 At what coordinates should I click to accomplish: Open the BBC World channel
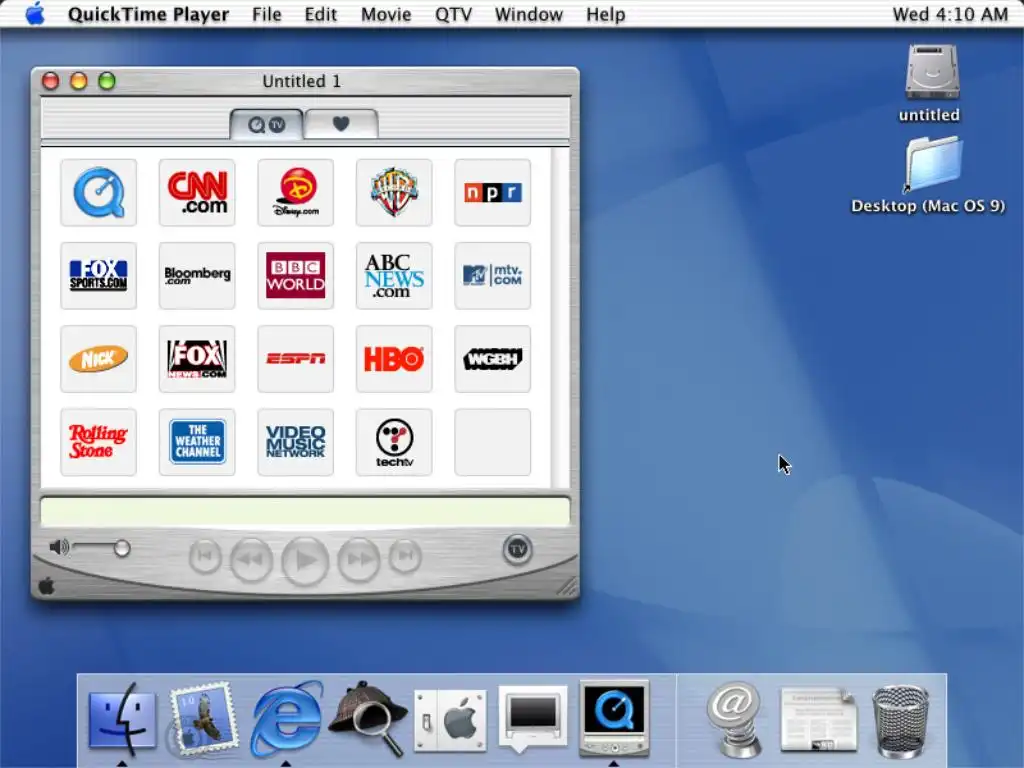pyautogui.click(x=296, y=276)
